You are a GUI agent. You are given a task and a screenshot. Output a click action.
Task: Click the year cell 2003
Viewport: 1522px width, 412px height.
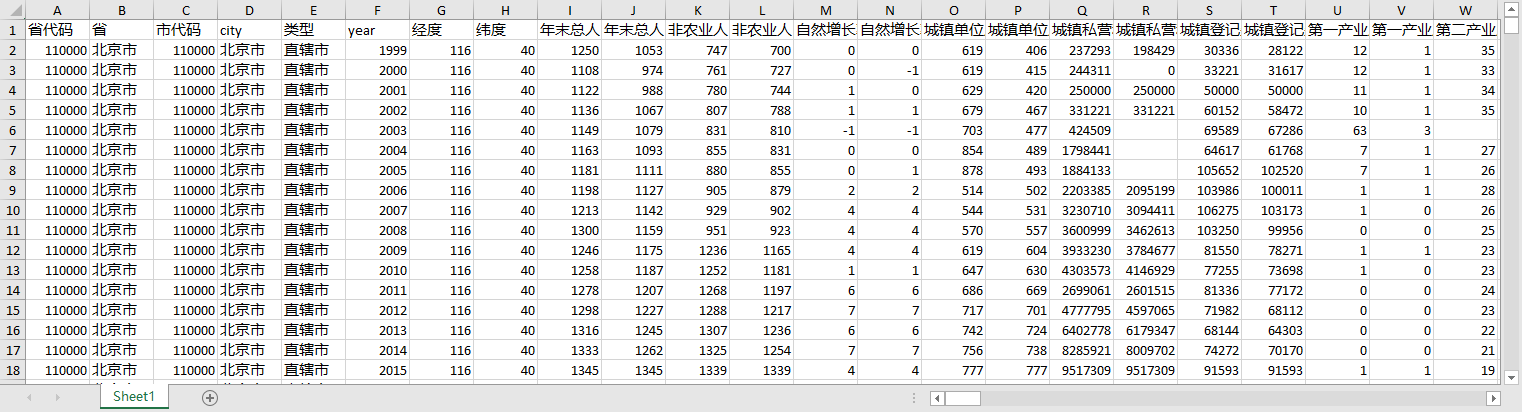(377, 130)
